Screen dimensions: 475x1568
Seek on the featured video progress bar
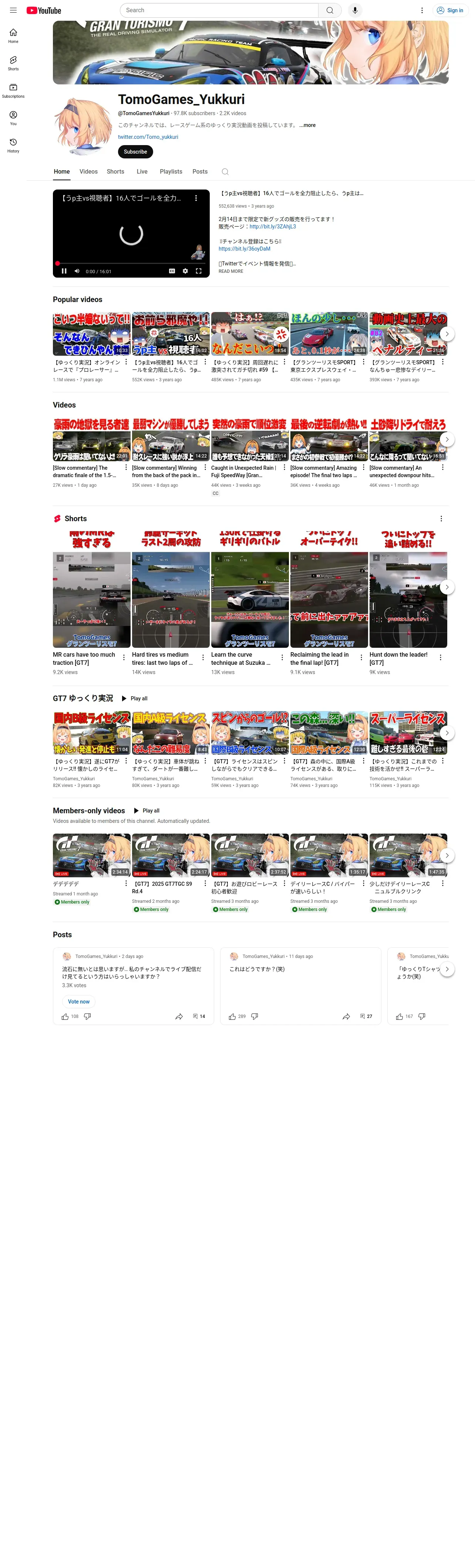(x=131, y=264)
